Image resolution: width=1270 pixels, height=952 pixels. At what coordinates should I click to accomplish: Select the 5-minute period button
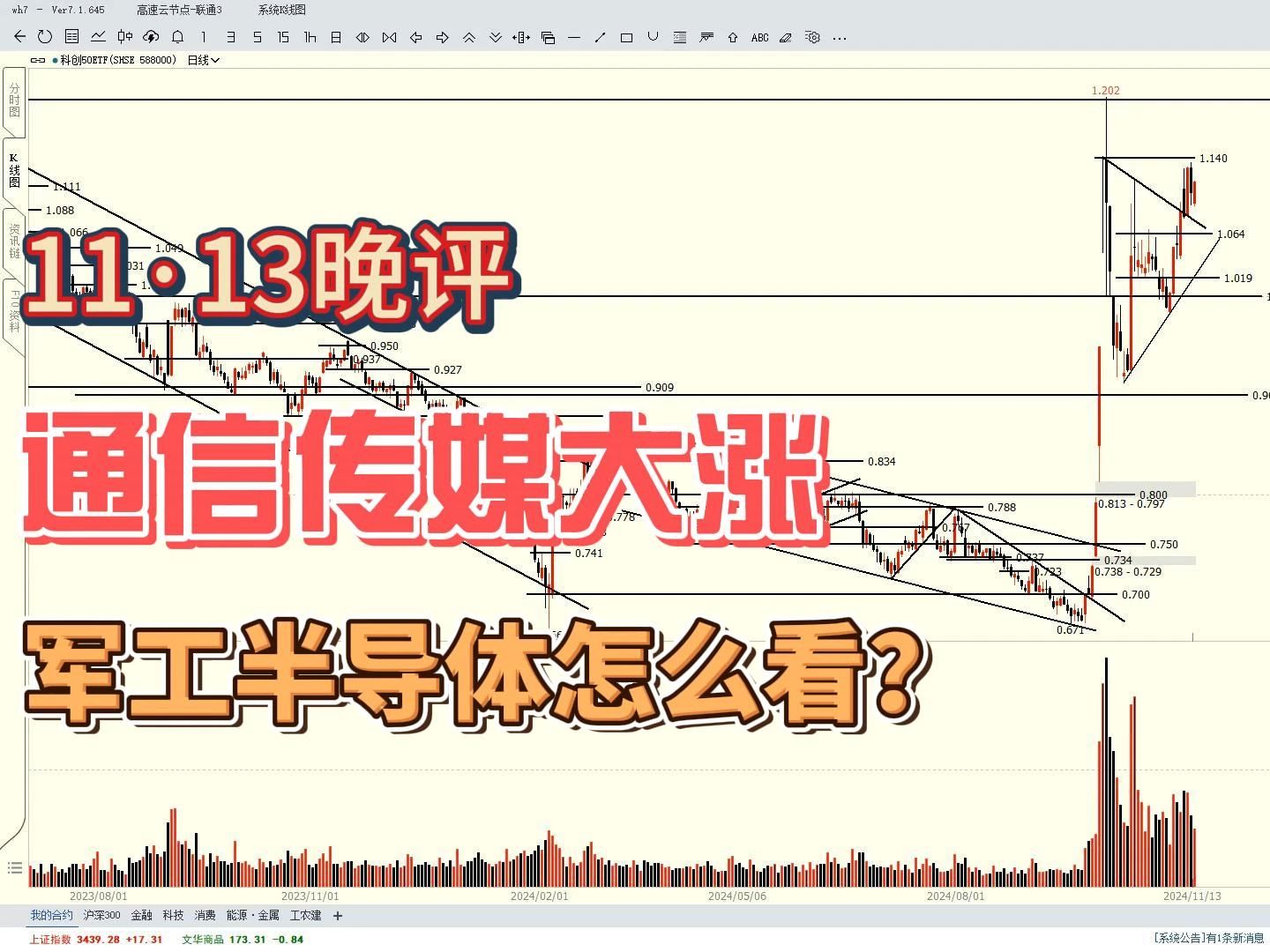(x=257, y=37)
